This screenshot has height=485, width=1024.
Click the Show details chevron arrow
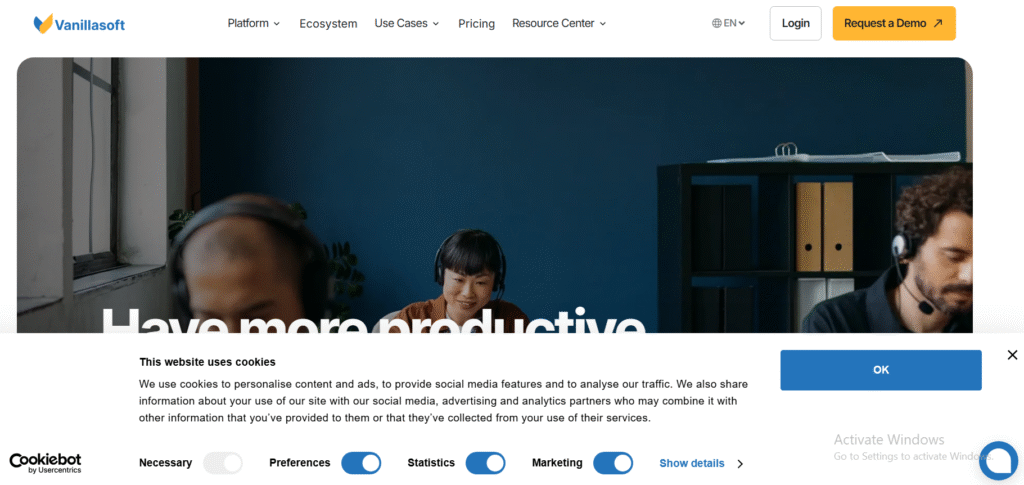tap(740, 463)
